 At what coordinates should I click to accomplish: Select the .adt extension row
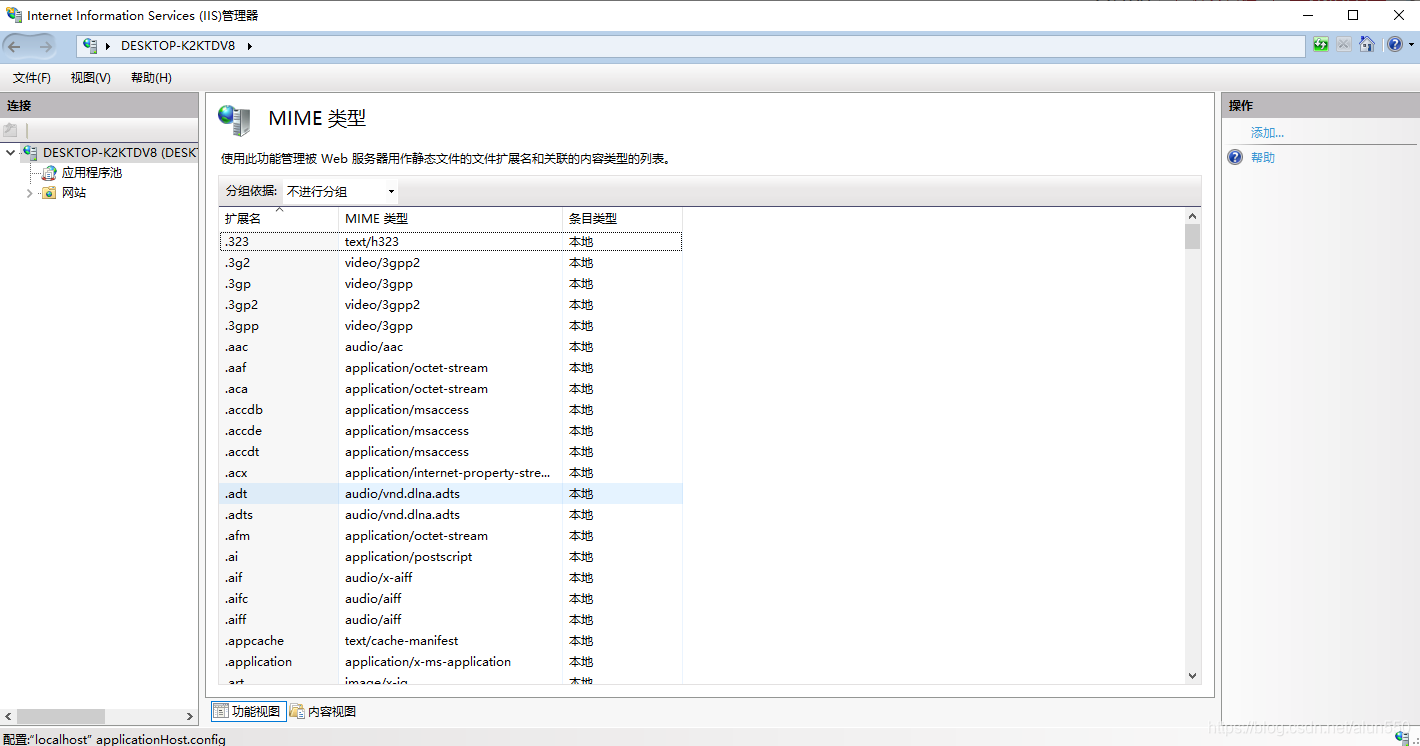click(451, 494)
